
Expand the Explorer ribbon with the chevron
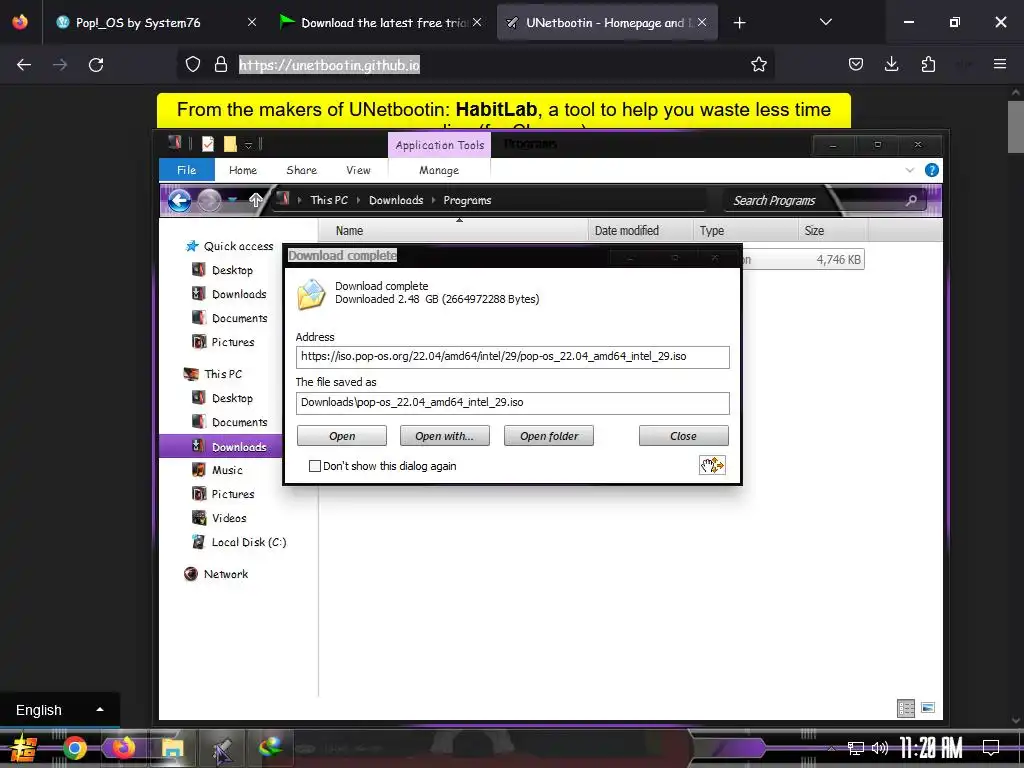[910, 170]
